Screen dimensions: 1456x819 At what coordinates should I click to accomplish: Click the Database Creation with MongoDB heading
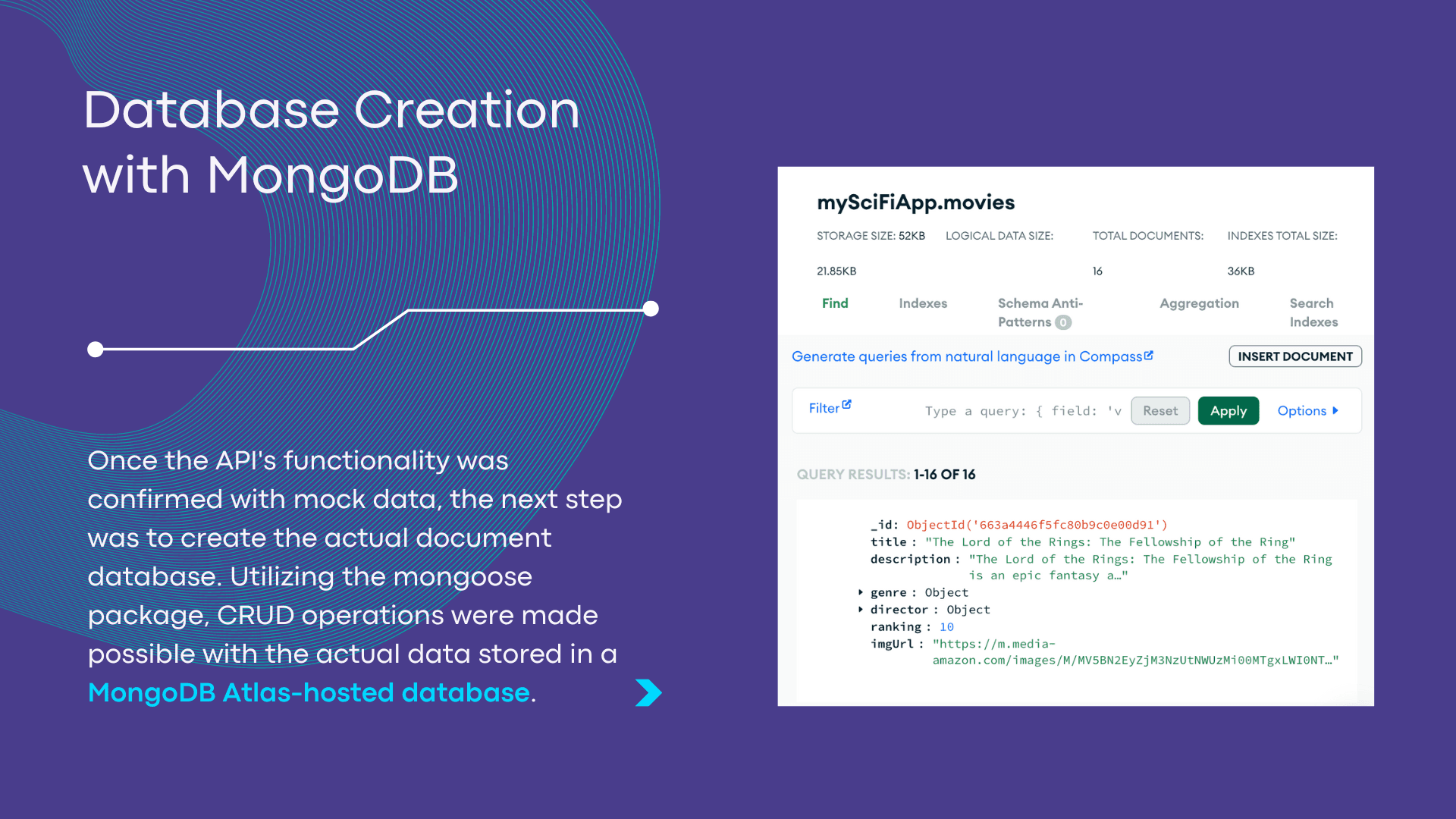pos(331,142)
